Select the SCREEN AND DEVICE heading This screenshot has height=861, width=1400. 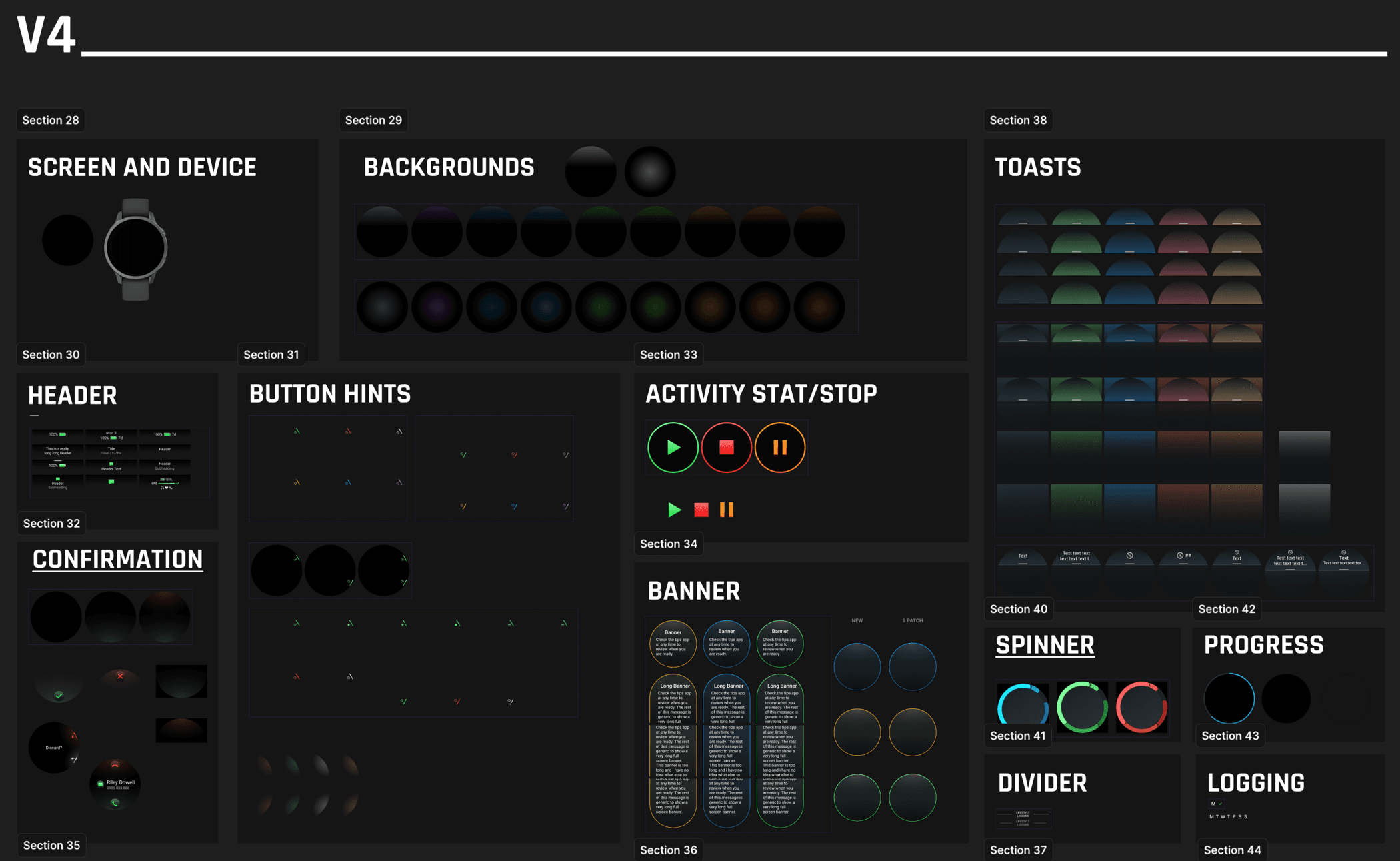pyautogui.click(x=142, y=167)
